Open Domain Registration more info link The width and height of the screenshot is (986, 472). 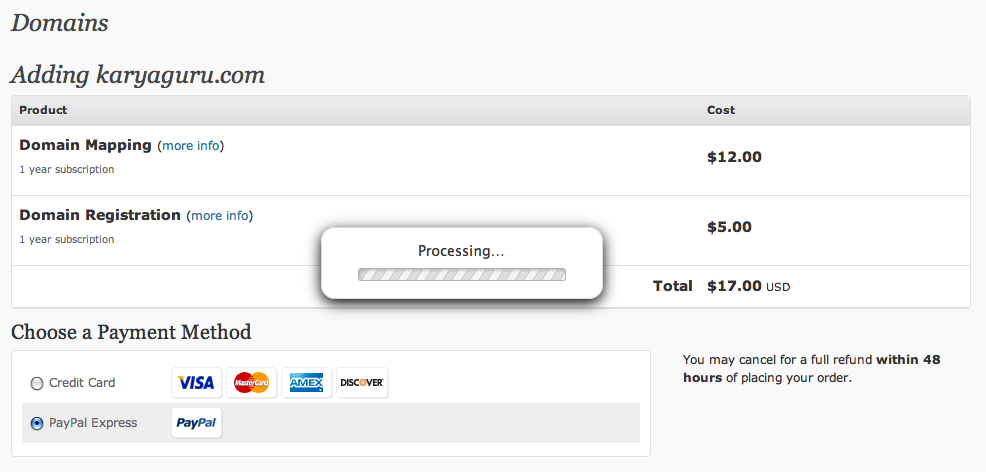coord(220,216)
